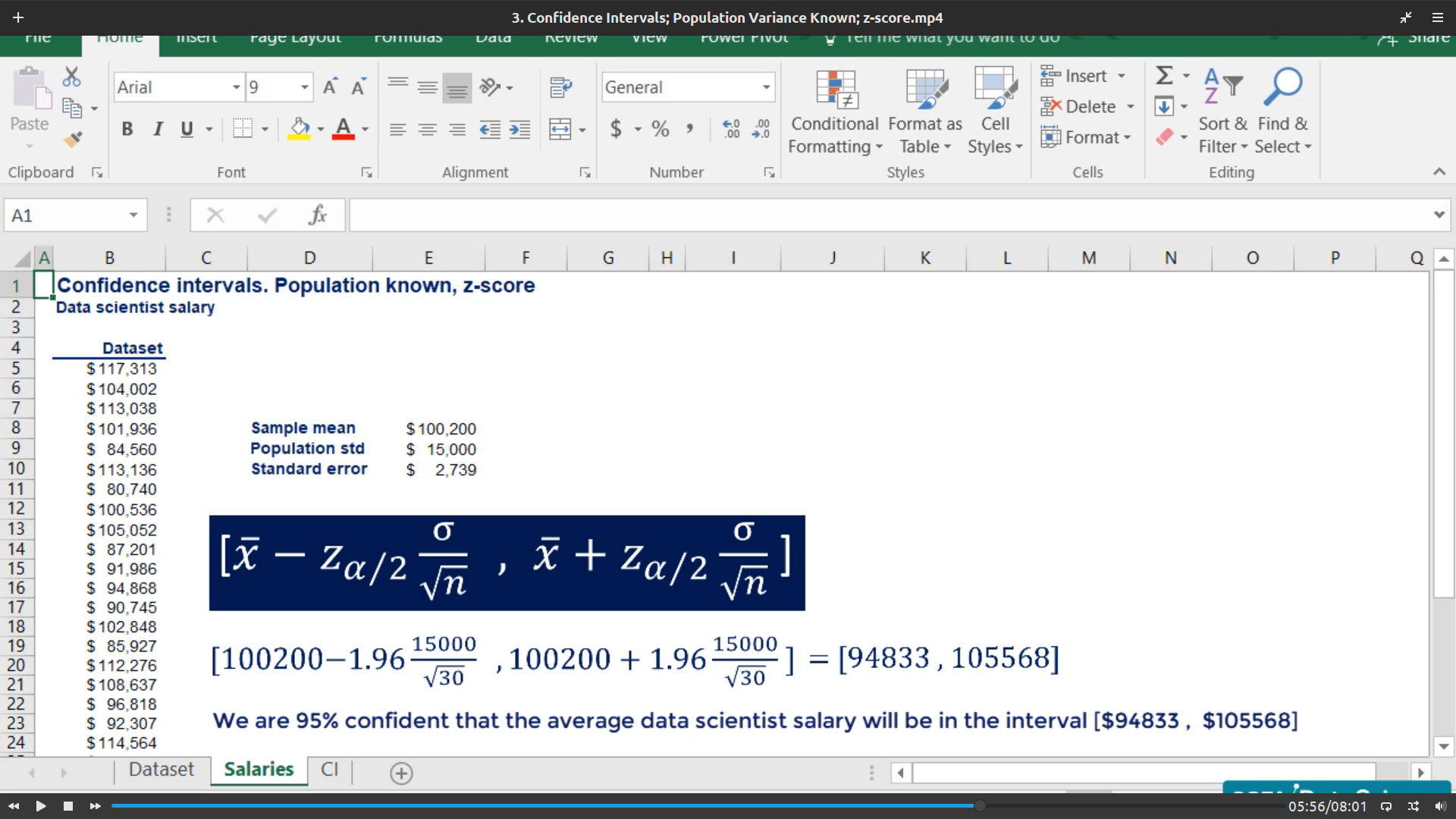
Task: Click the Percent Style icon
Action: click(x=661, y=129)
